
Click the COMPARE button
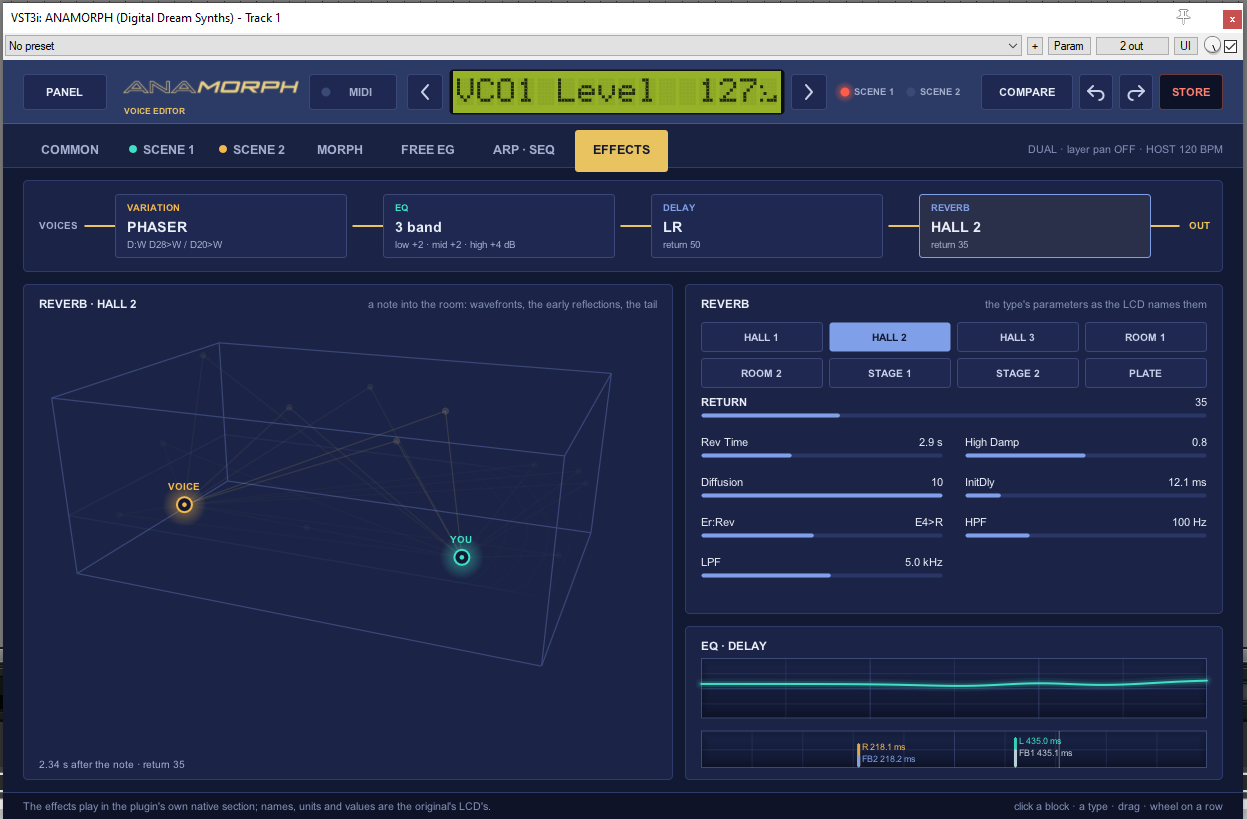tap(1027, 92)
